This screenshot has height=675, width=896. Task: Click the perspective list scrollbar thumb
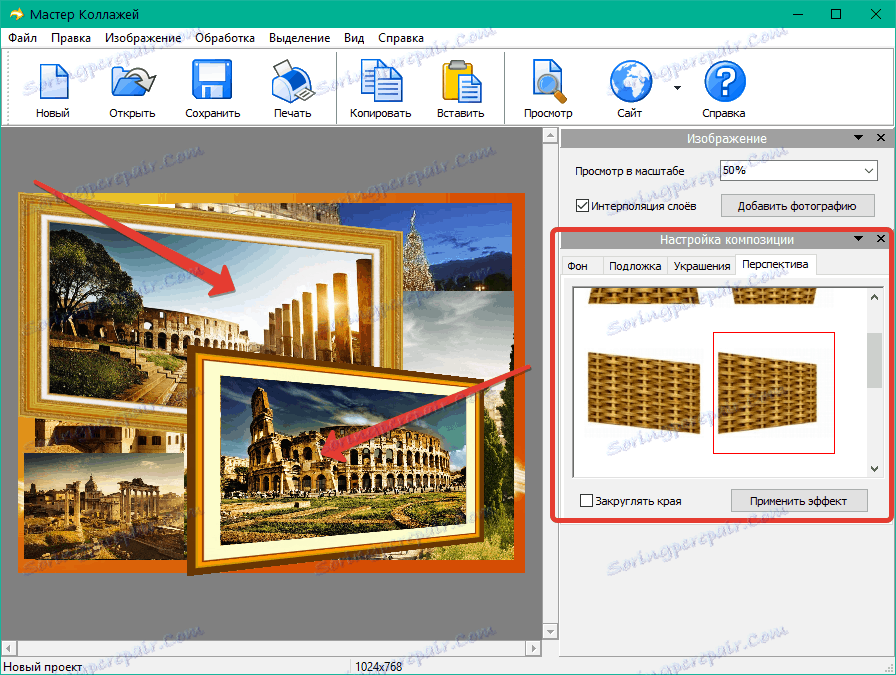click(874, 361)
